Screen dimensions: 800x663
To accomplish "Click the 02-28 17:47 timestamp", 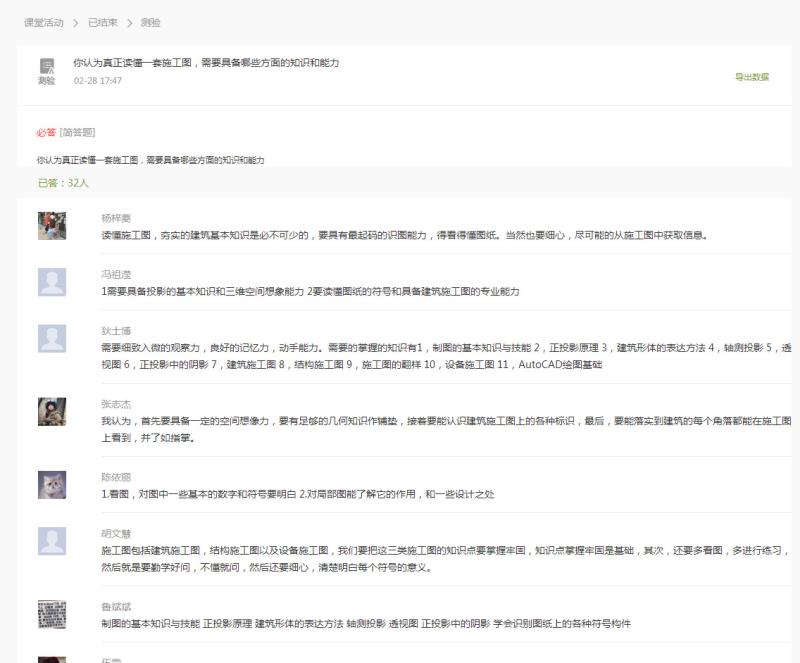I will (x=98, y=81).
